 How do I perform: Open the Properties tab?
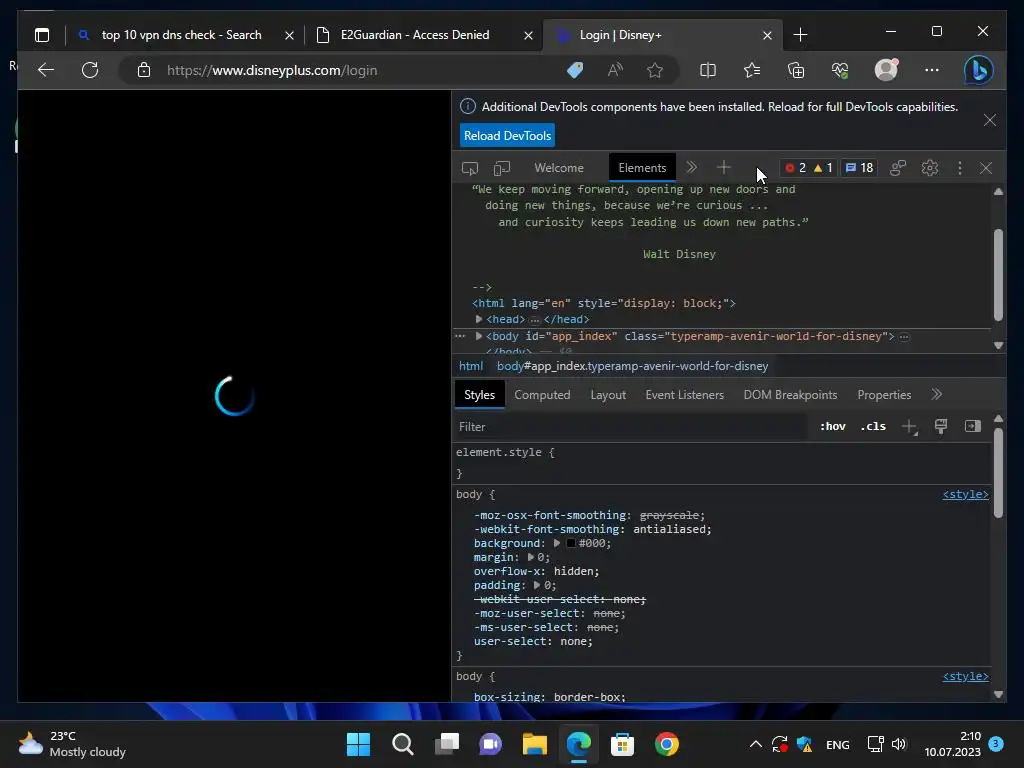(884, 395)
